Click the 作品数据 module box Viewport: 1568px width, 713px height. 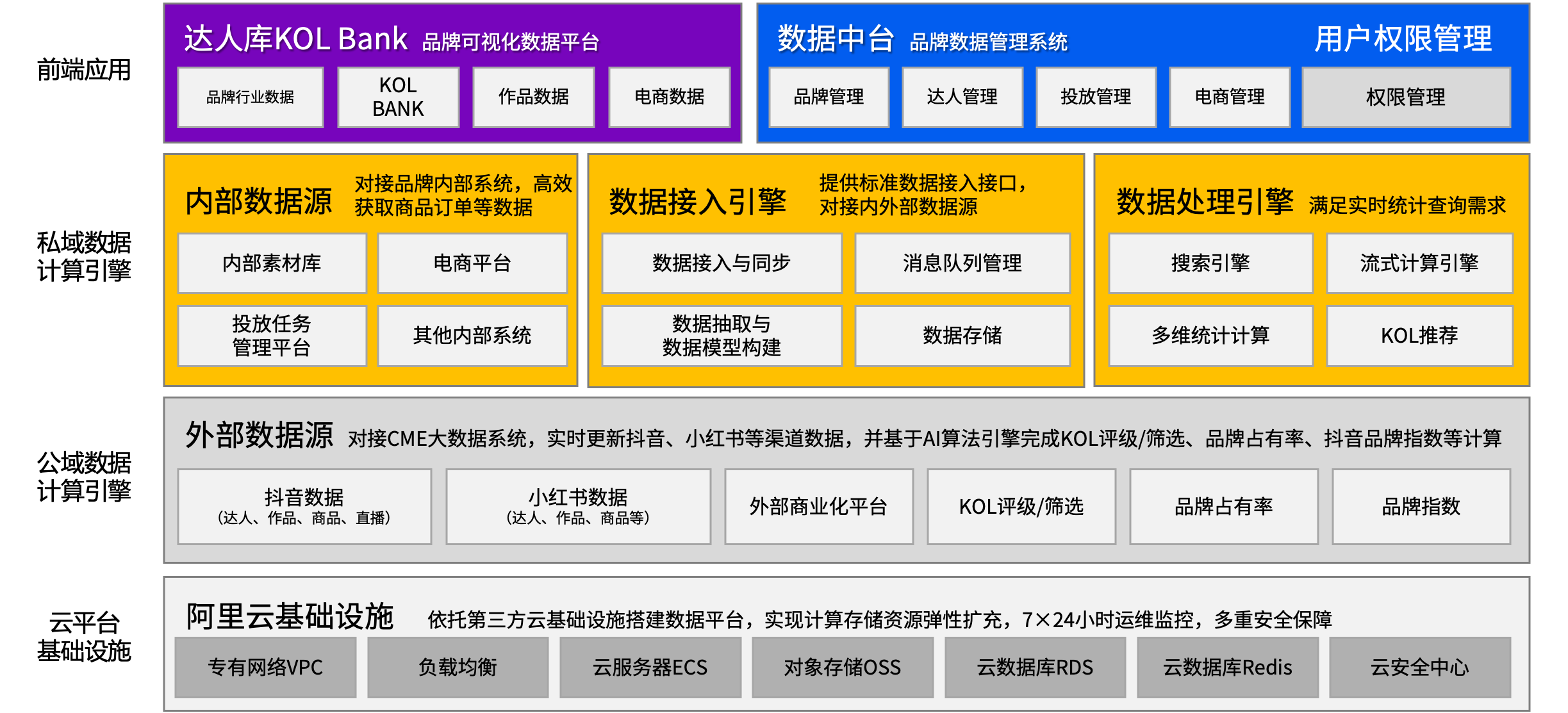coord(533,97)
